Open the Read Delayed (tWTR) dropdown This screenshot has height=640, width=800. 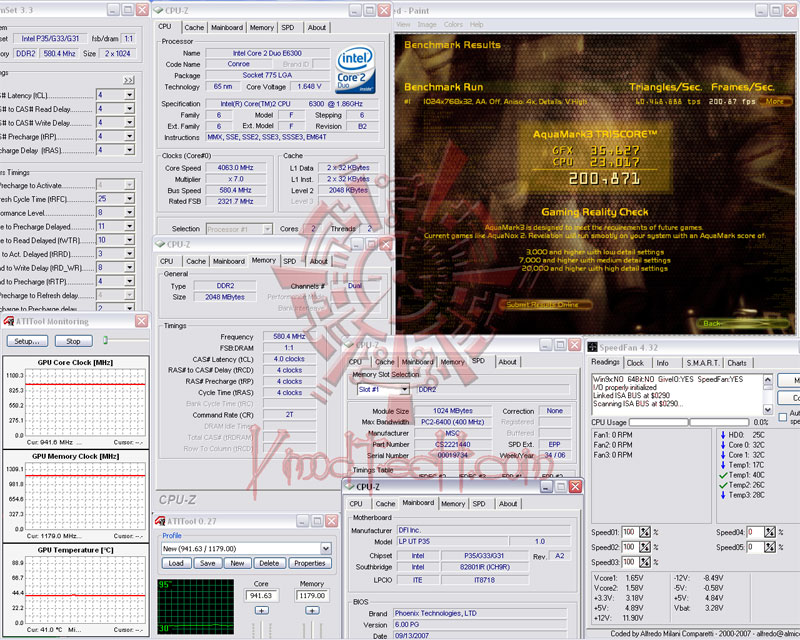pos(129,240)
